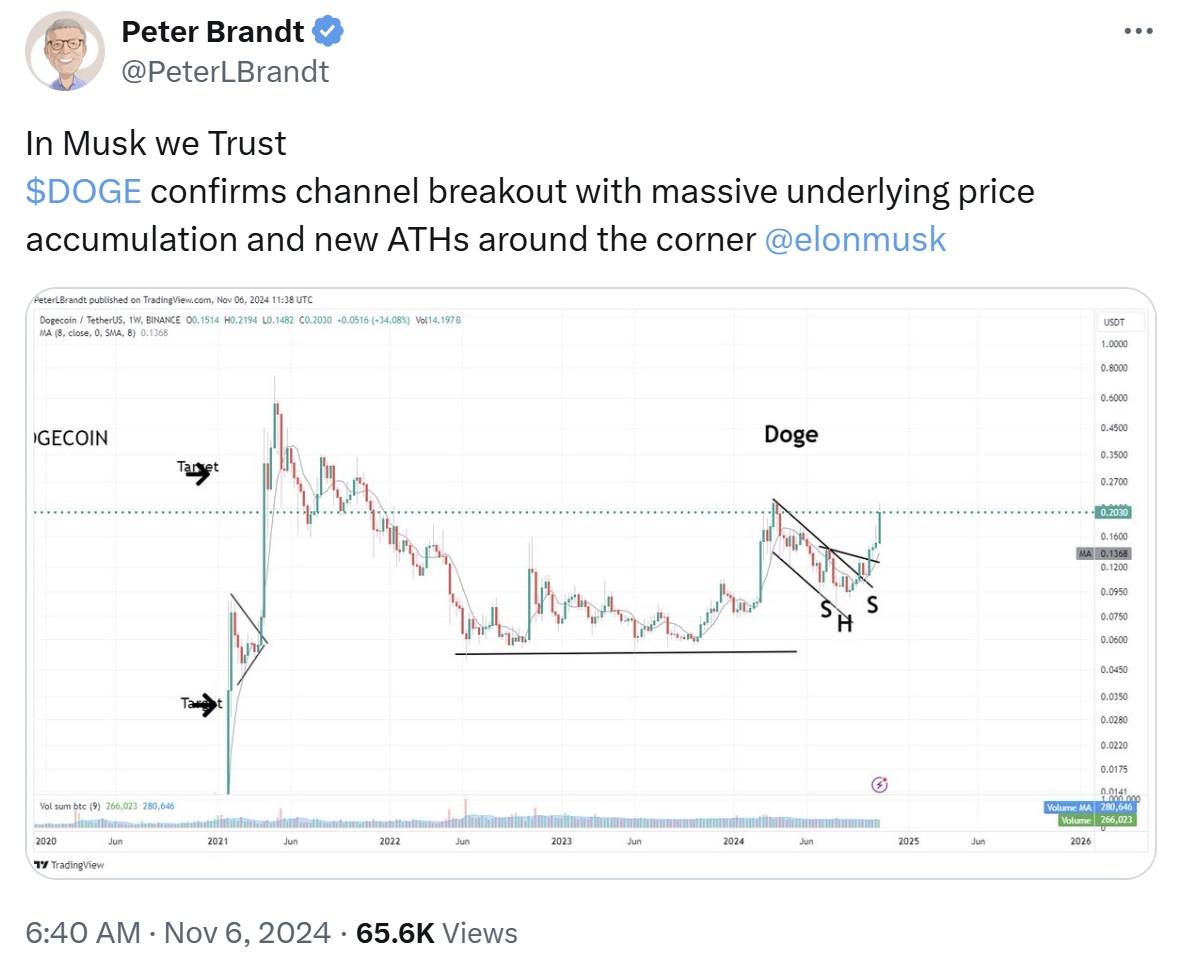The image size is (1180, 954).
Task: Click the gray MA 0.1368 price marker
Action: click(x=1102, y=553)
